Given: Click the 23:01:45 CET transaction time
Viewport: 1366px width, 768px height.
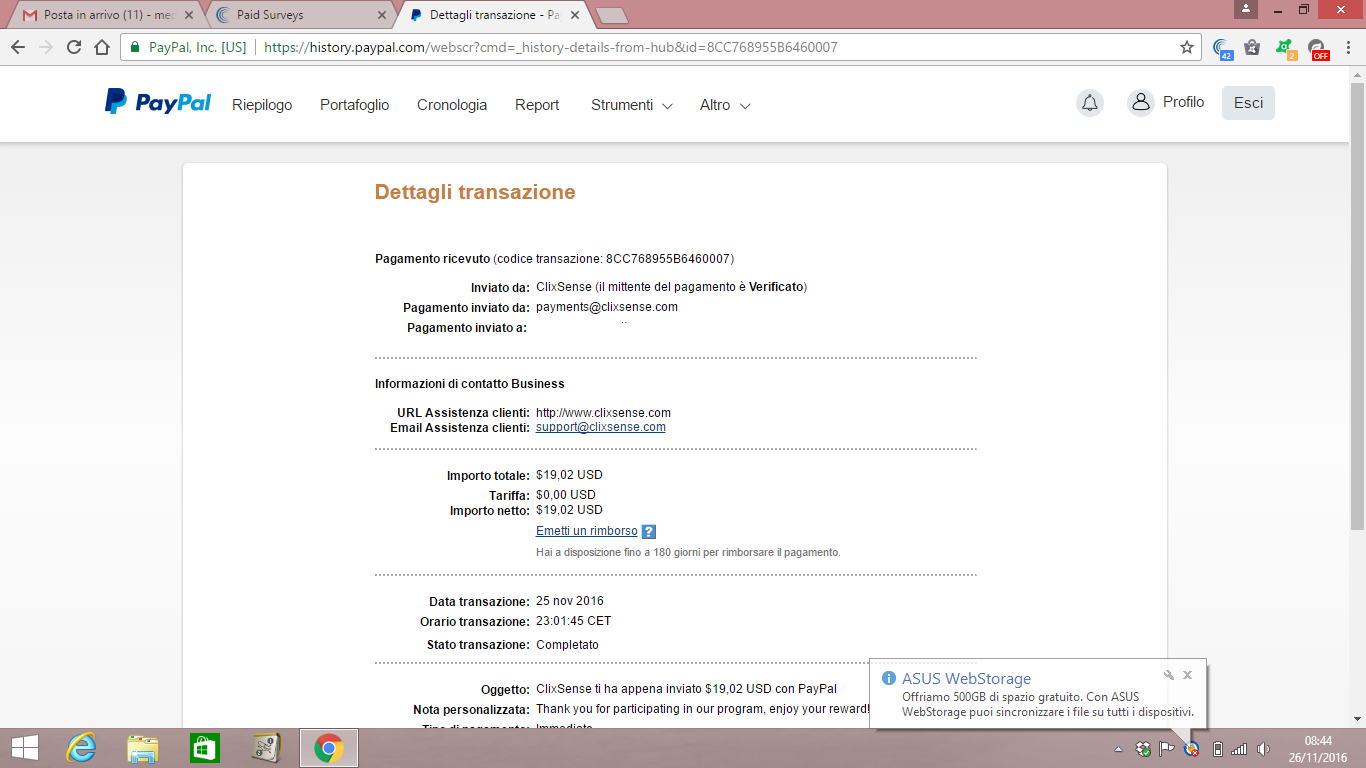Looking at the screenshot, I should click(573, 621).
